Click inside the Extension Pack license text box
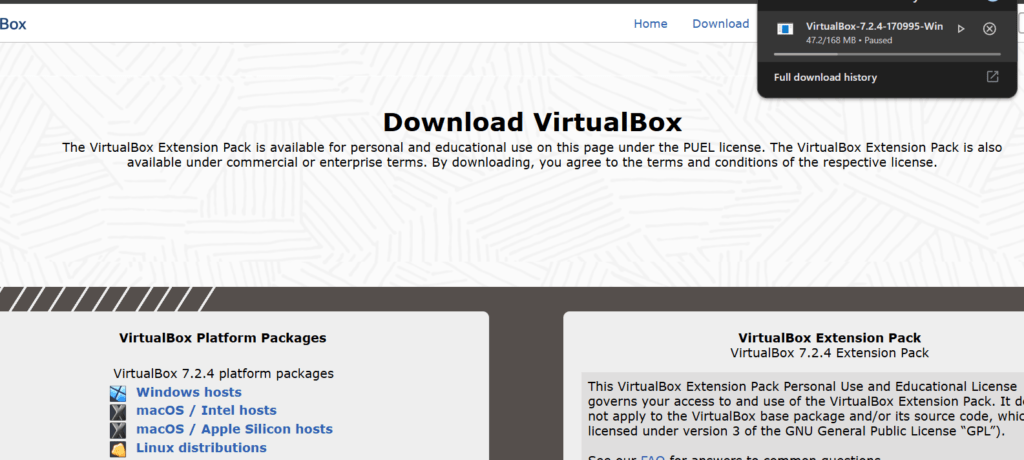This screenshot has height=460, width=1024. (800, 410)
